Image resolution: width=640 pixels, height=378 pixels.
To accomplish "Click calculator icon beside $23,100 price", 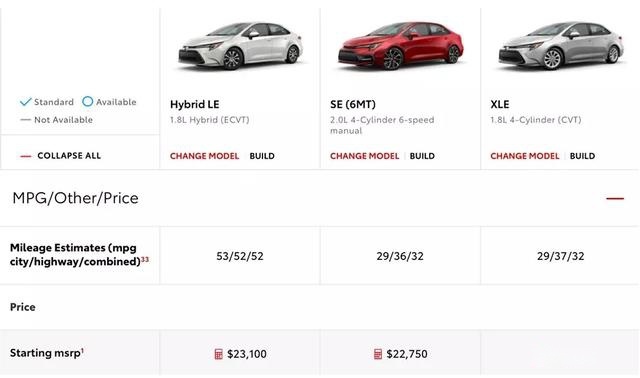I will 218,354.
